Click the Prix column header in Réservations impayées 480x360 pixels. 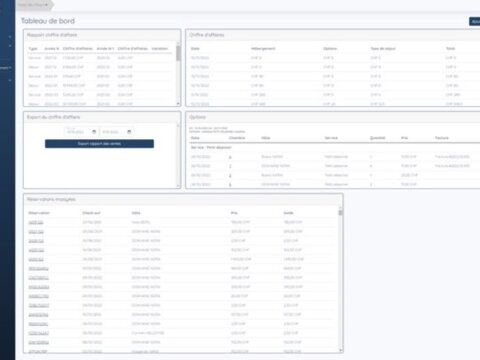pos(234,213)
